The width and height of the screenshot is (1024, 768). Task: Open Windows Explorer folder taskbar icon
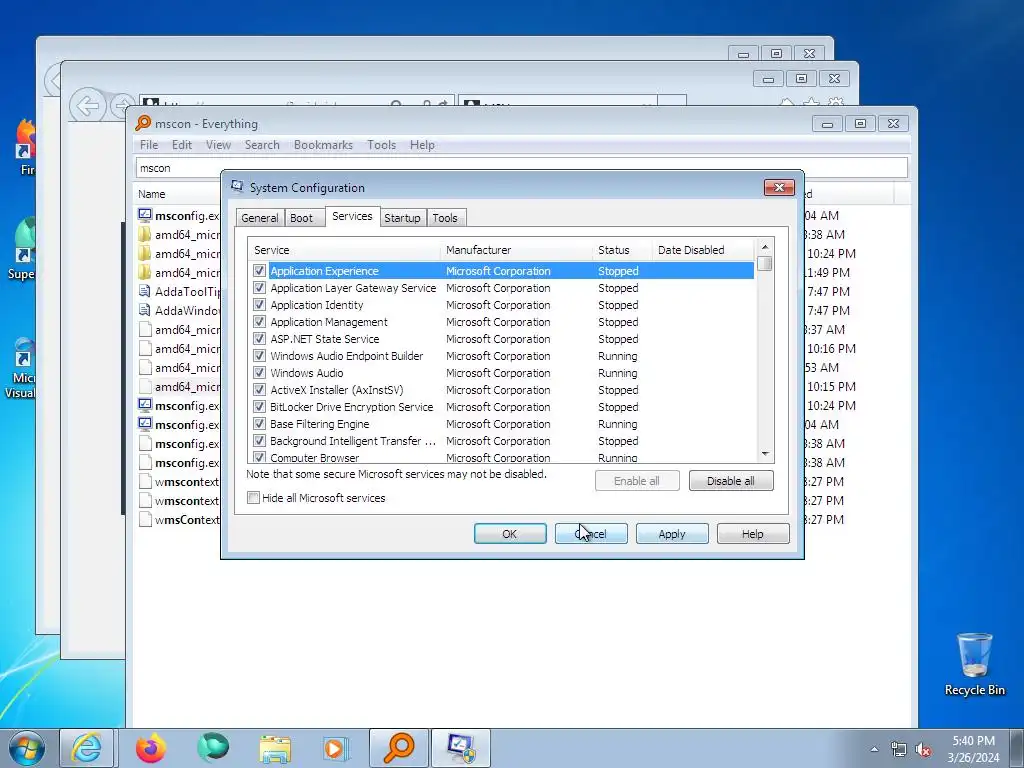coord(275,748)
